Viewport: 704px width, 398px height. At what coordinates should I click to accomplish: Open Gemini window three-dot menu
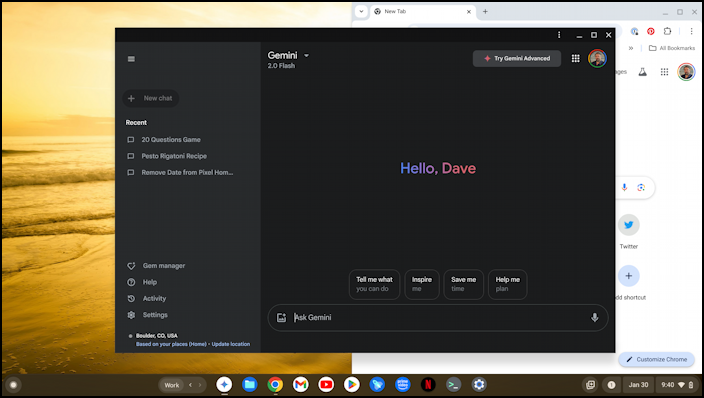pyautogui.click(x=559, y=35)
